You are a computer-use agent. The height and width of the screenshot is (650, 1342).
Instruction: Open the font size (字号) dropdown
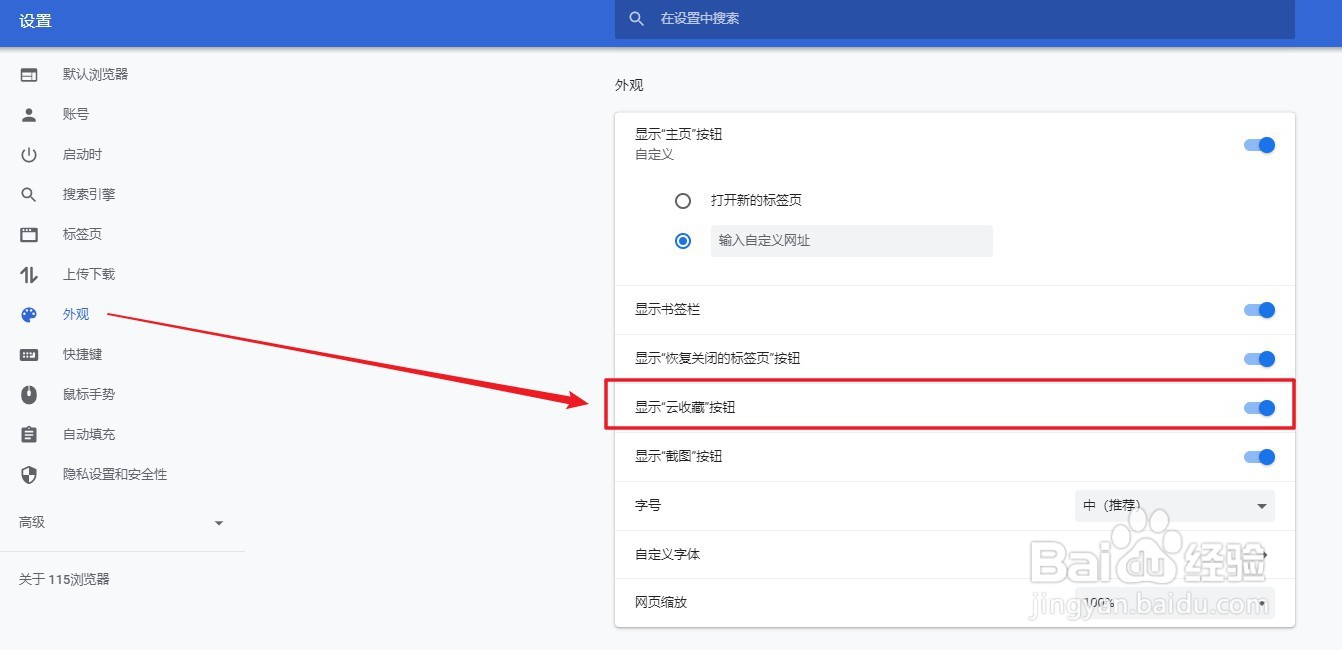[1174, 506]
